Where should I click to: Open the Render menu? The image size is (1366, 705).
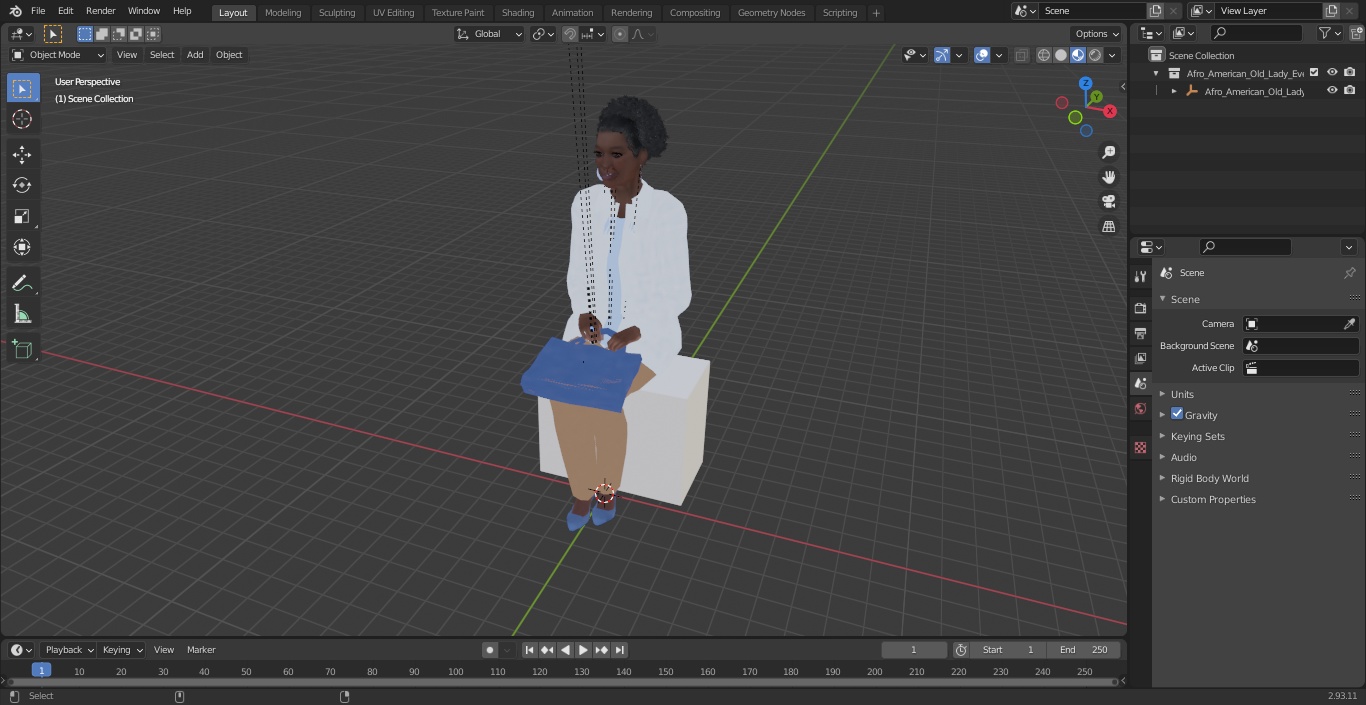[x=100, y=11]
